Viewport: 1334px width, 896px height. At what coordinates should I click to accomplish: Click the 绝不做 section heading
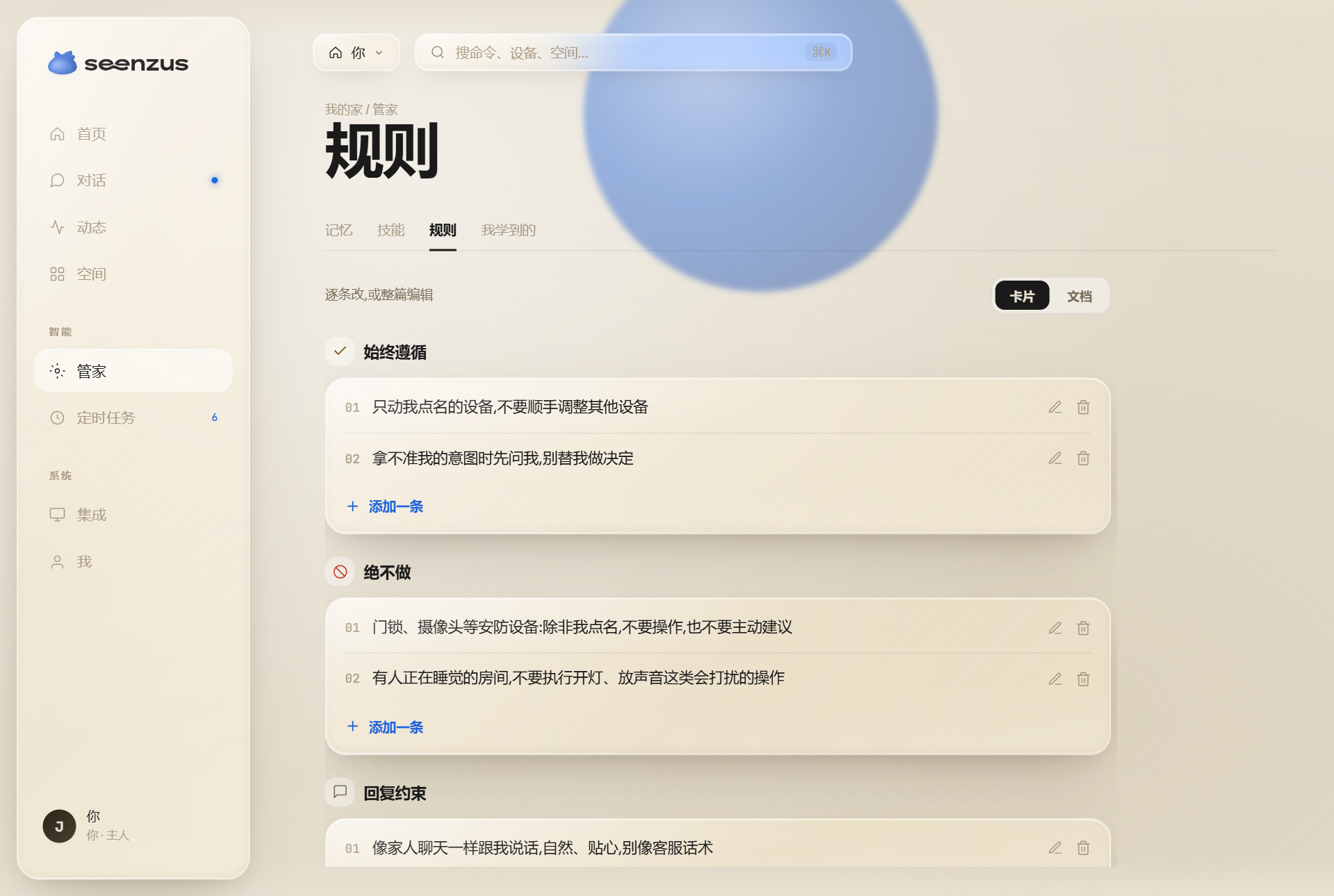387,572
